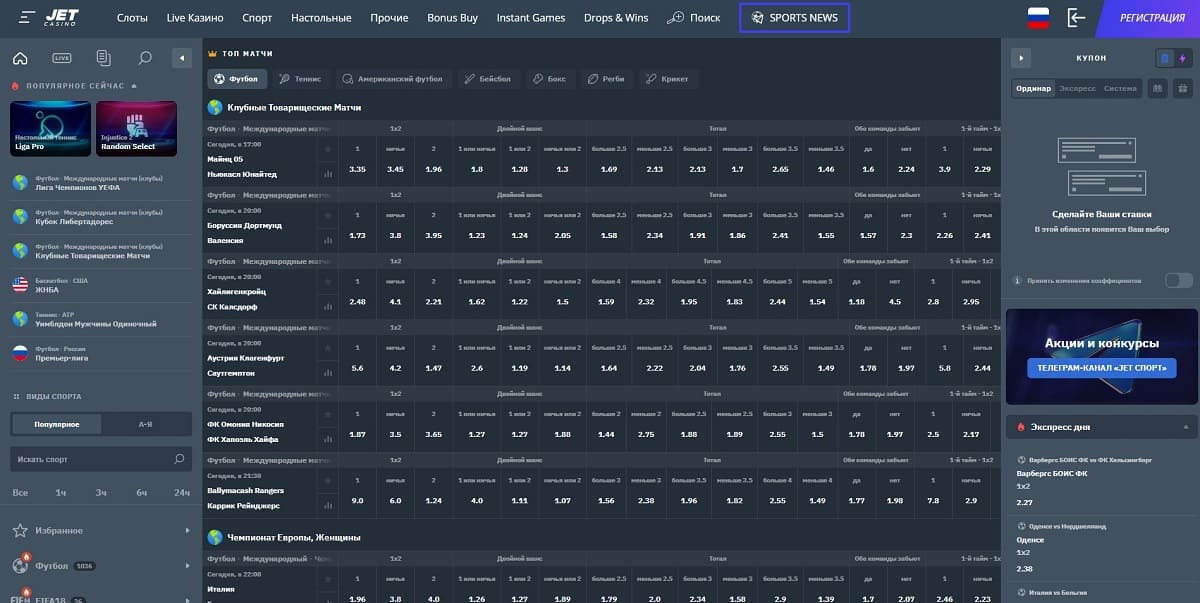Switch the coupon to quick bet lightning mode

1182,58
